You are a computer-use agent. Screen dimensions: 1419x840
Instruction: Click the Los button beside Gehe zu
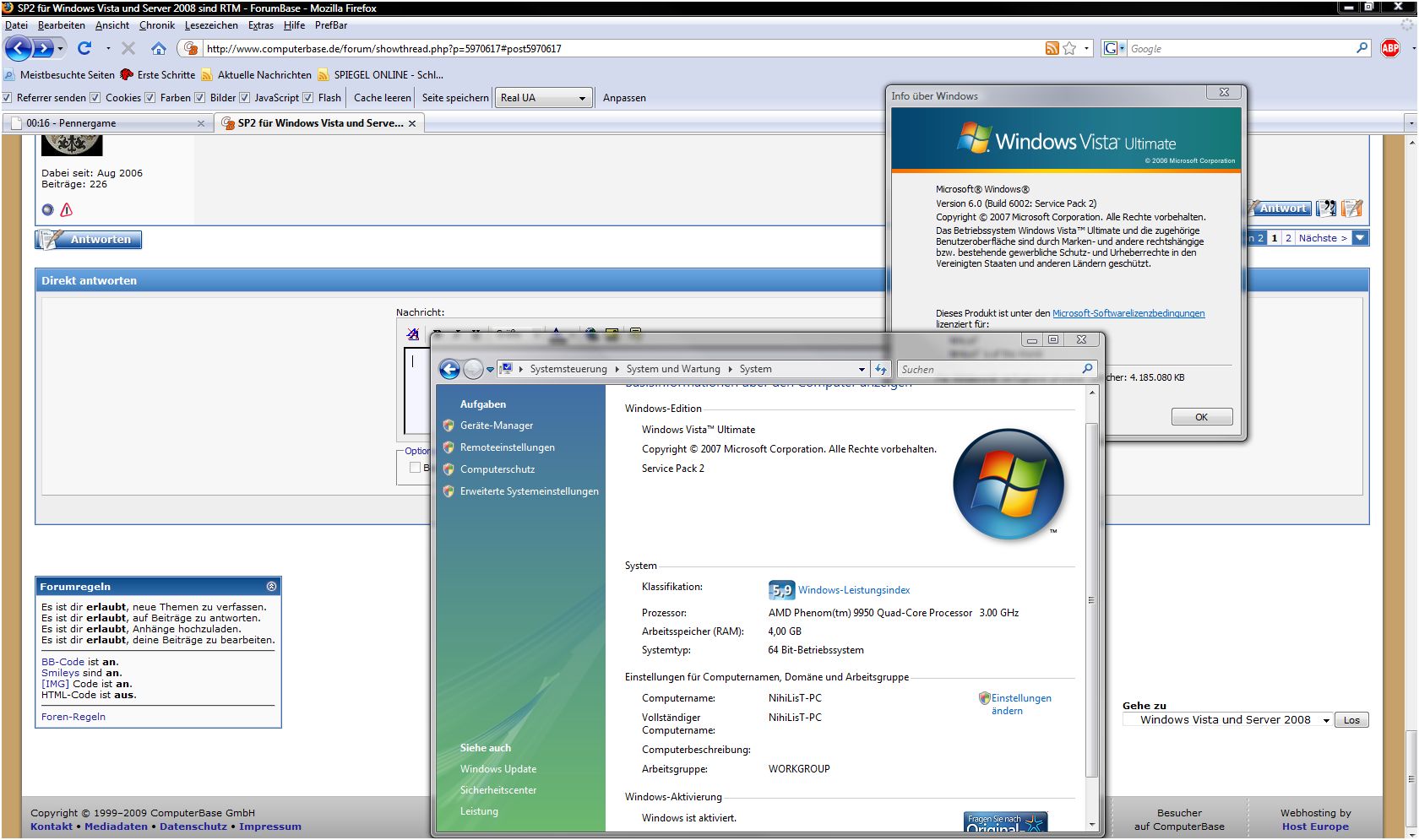1351,720
